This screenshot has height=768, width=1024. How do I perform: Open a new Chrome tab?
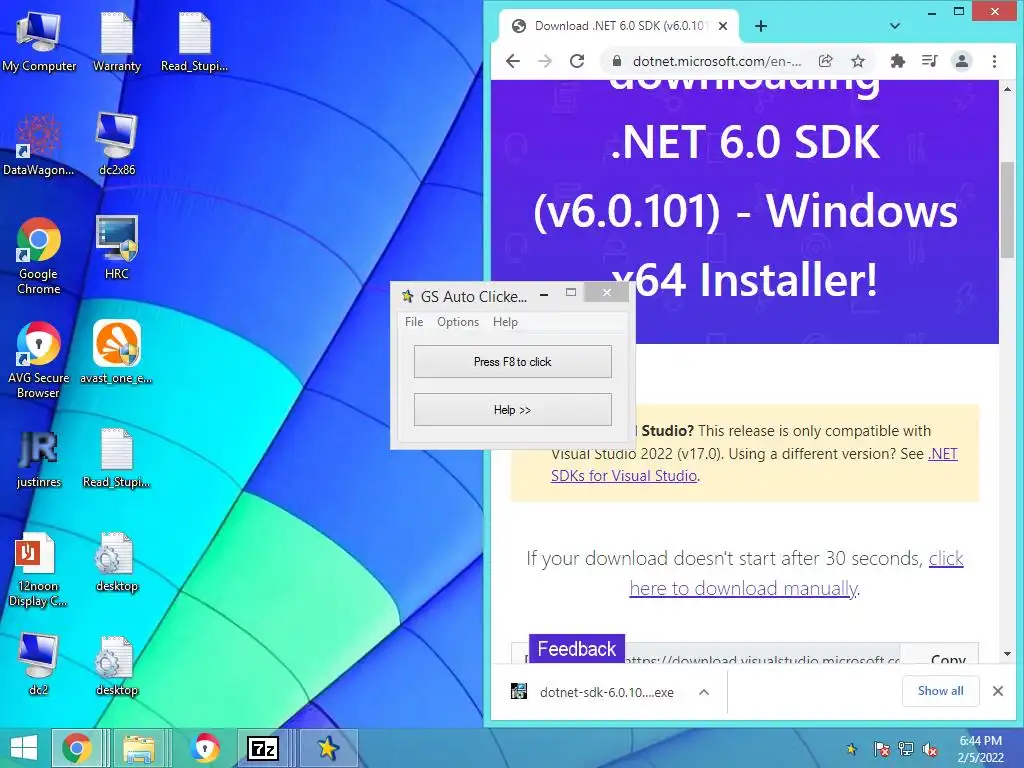tap(761, 26)
